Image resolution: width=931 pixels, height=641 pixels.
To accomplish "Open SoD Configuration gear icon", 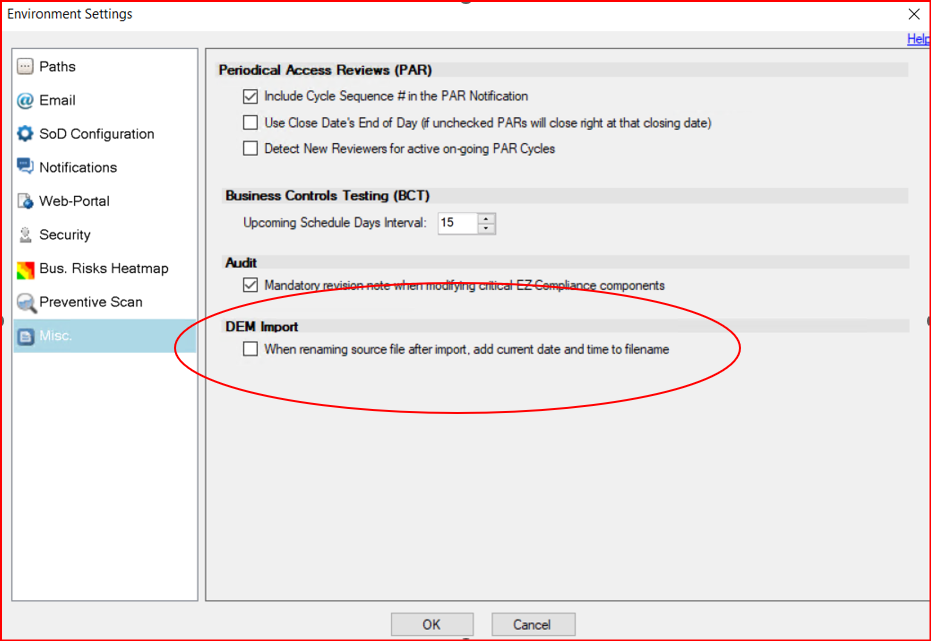I will 26,134.
